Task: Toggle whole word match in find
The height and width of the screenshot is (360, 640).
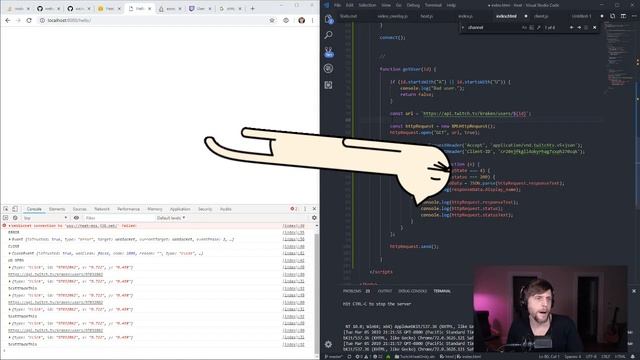Action: [x=531, y=27]
